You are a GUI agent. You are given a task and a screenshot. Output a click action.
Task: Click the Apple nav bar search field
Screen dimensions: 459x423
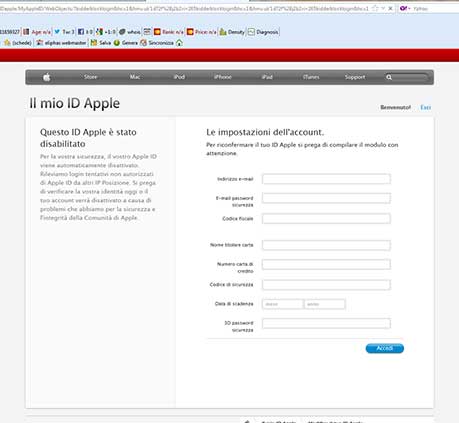coord(406,77)
